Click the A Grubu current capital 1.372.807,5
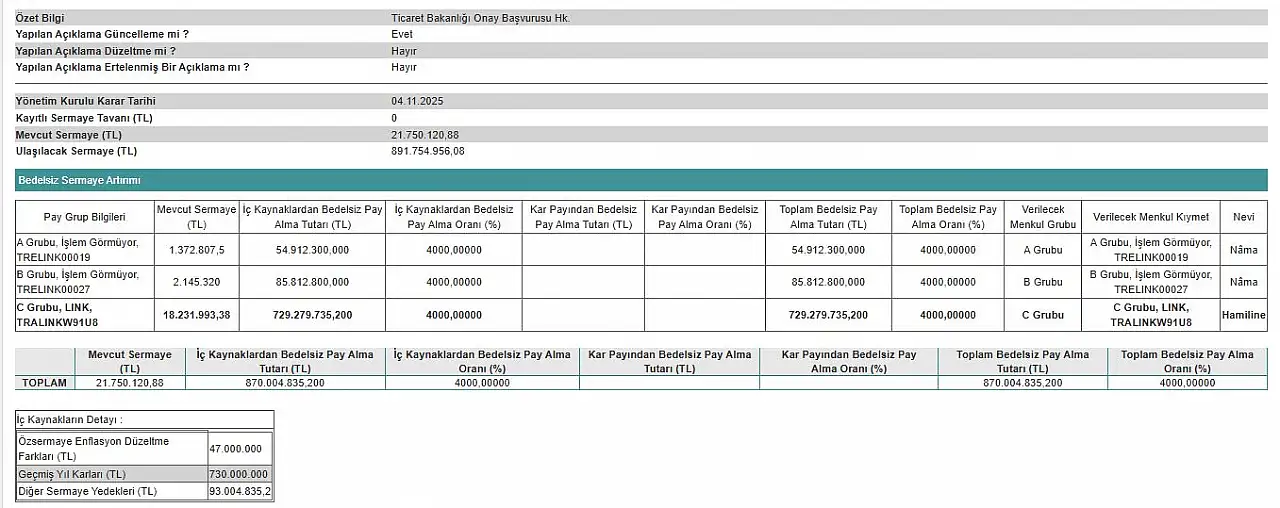Screen dimensions: 1280x508 click(x=197, y=250)
